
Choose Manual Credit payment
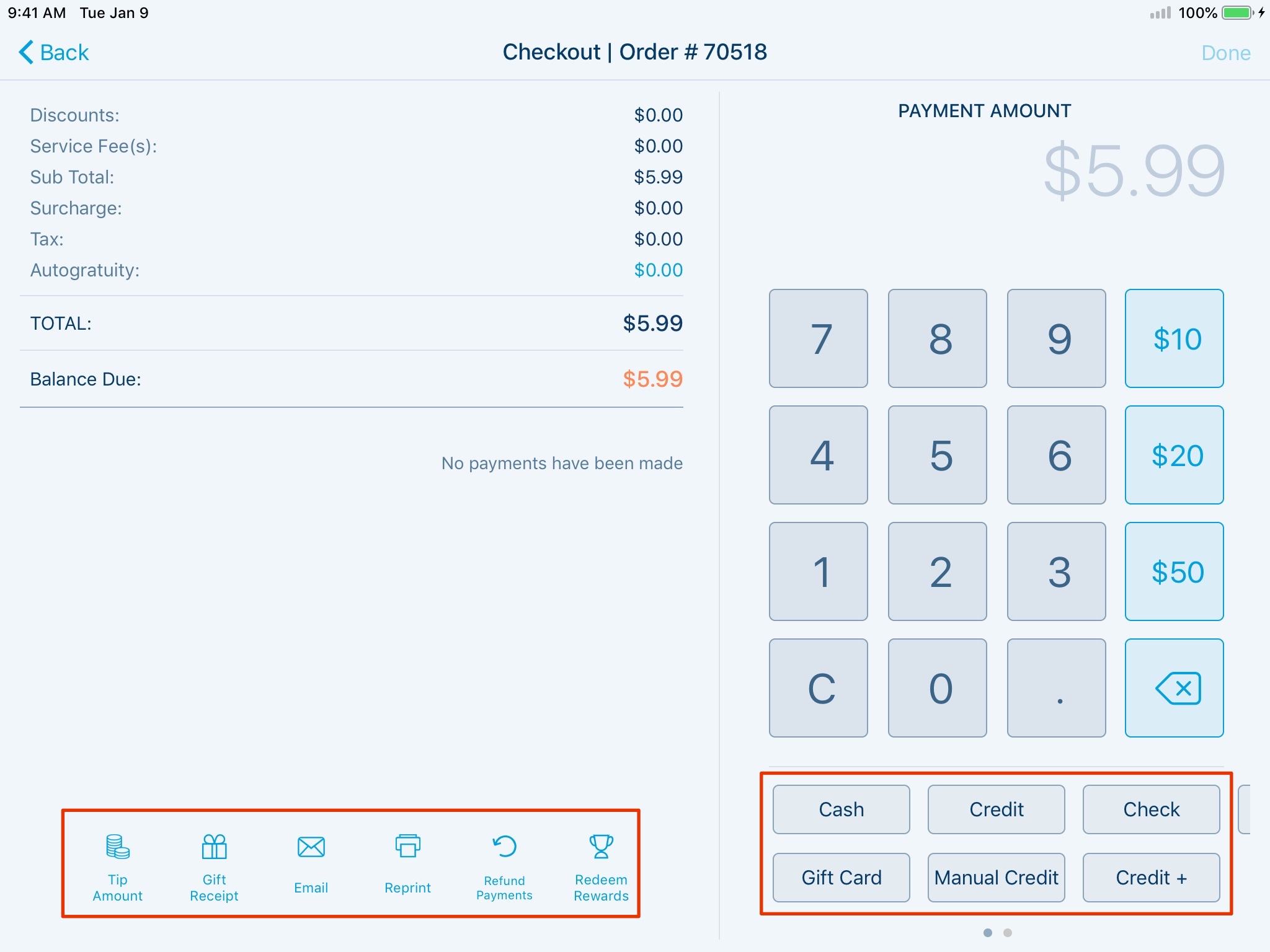tap(996, 878)
